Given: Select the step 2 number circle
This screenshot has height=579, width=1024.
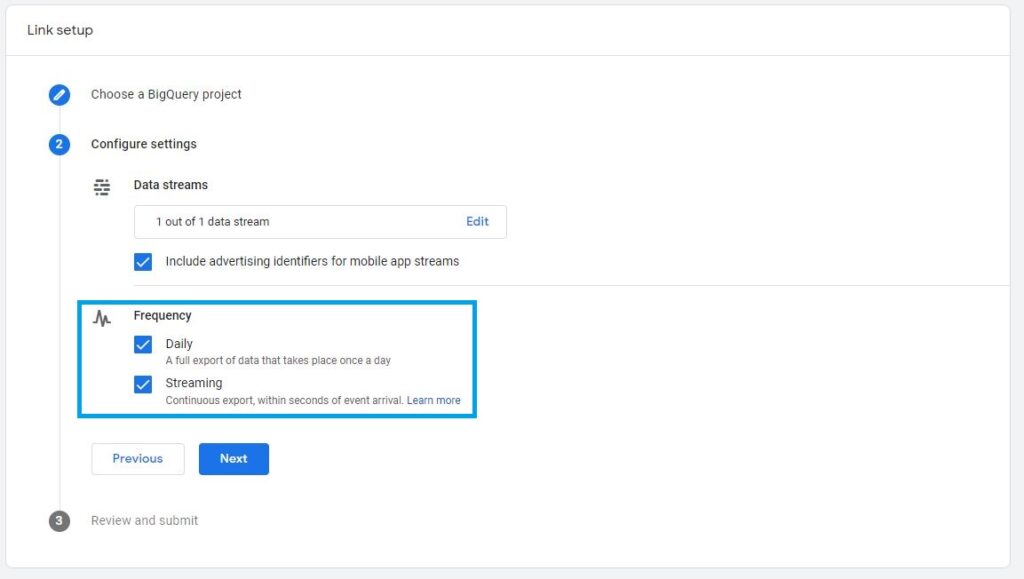Looking at the screenshot, I should [x=59, y=144].
